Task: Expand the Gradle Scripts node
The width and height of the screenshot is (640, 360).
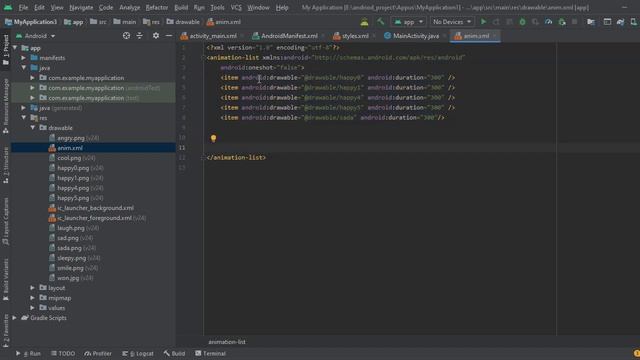Action: click(15, 318)
